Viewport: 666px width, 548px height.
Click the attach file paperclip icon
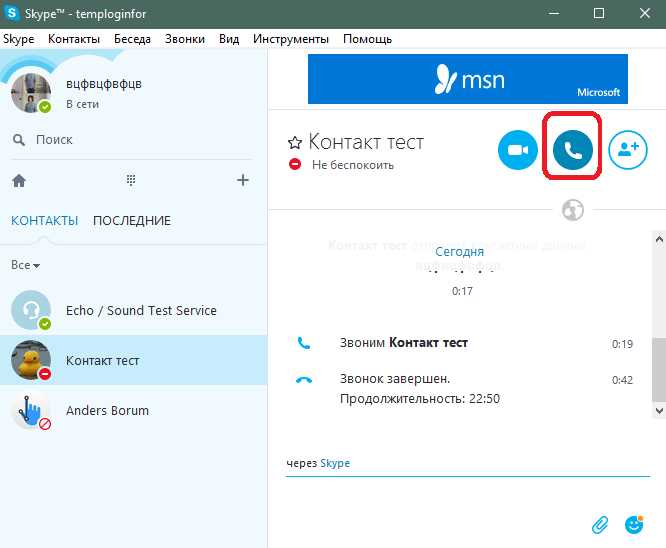click(600, 525)
